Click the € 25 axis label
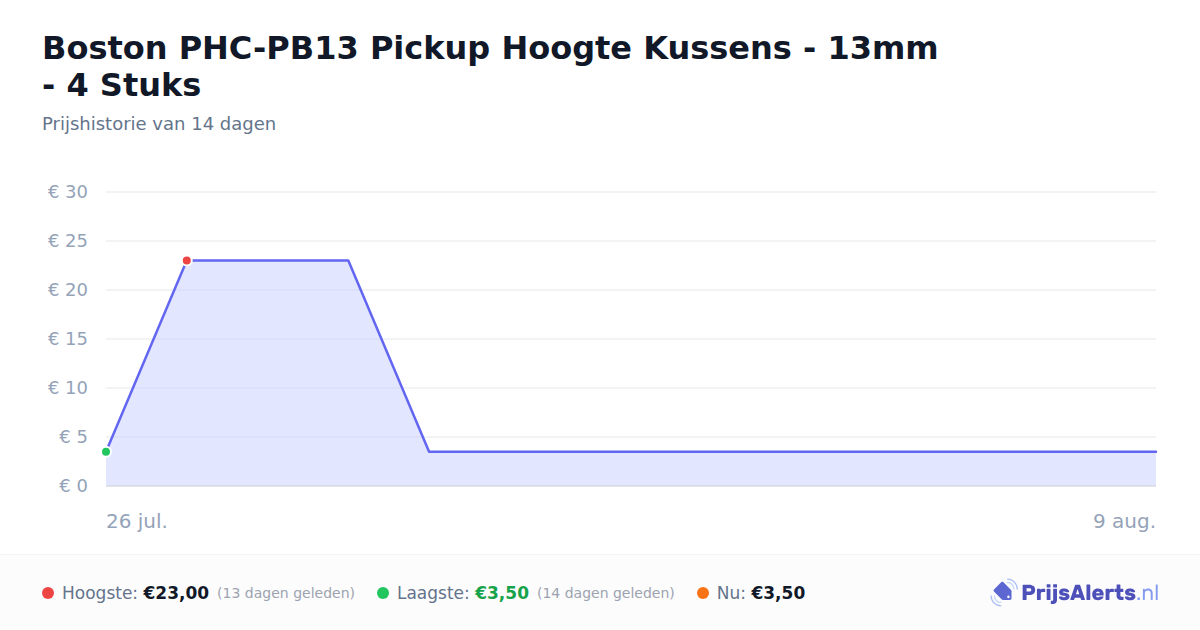Screen dimensions: 1200x630 (68, 241)
